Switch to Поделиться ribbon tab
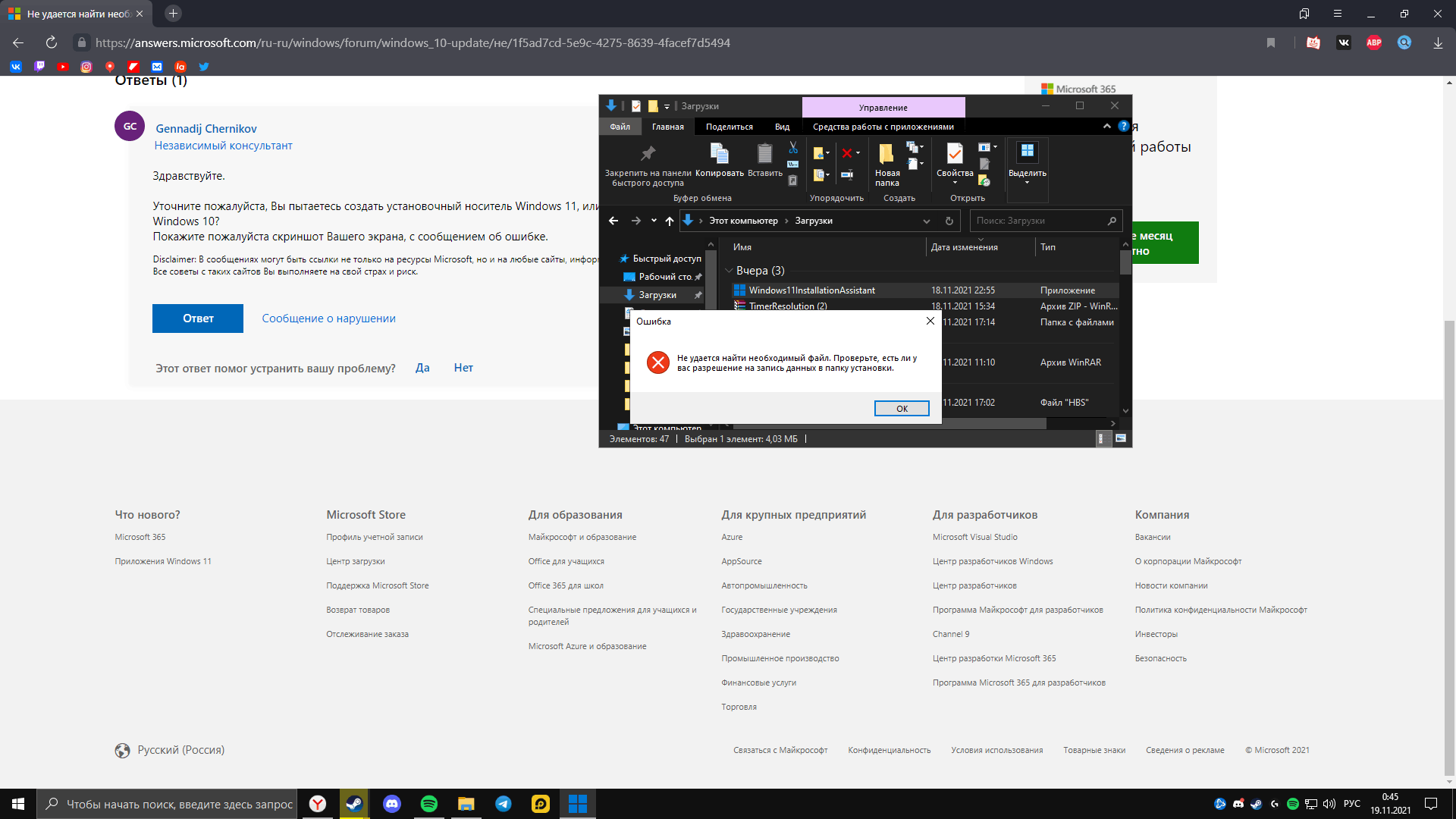 729,127
